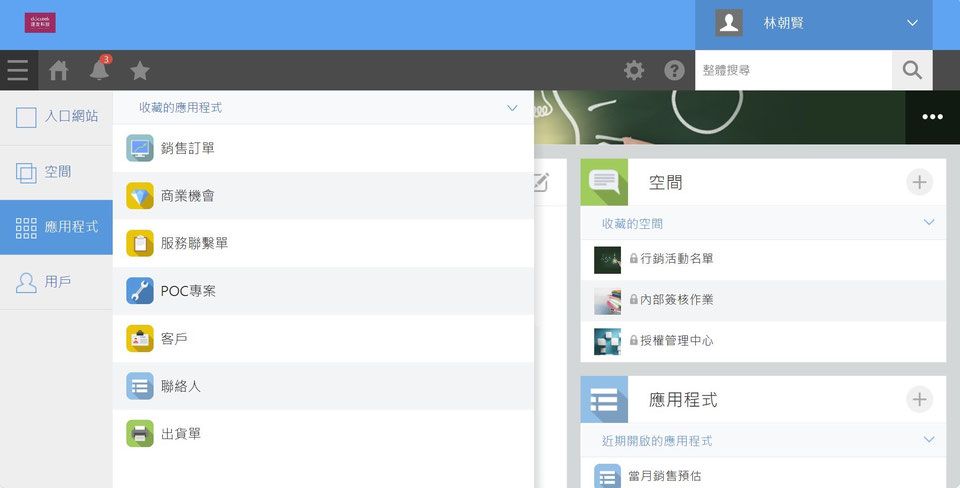Select the 空間 sidebar tab
The height and width of the screenshot is (488, 960).
pos(56,172)
